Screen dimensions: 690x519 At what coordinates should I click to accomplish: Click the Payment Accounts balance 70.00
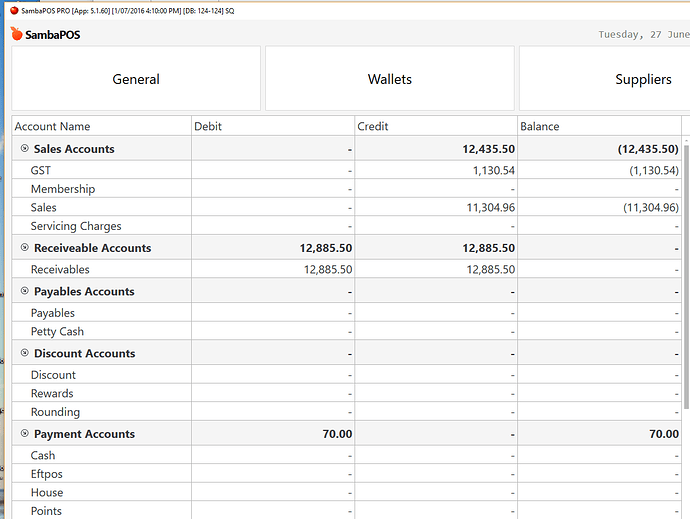click(x=664, y=434)
